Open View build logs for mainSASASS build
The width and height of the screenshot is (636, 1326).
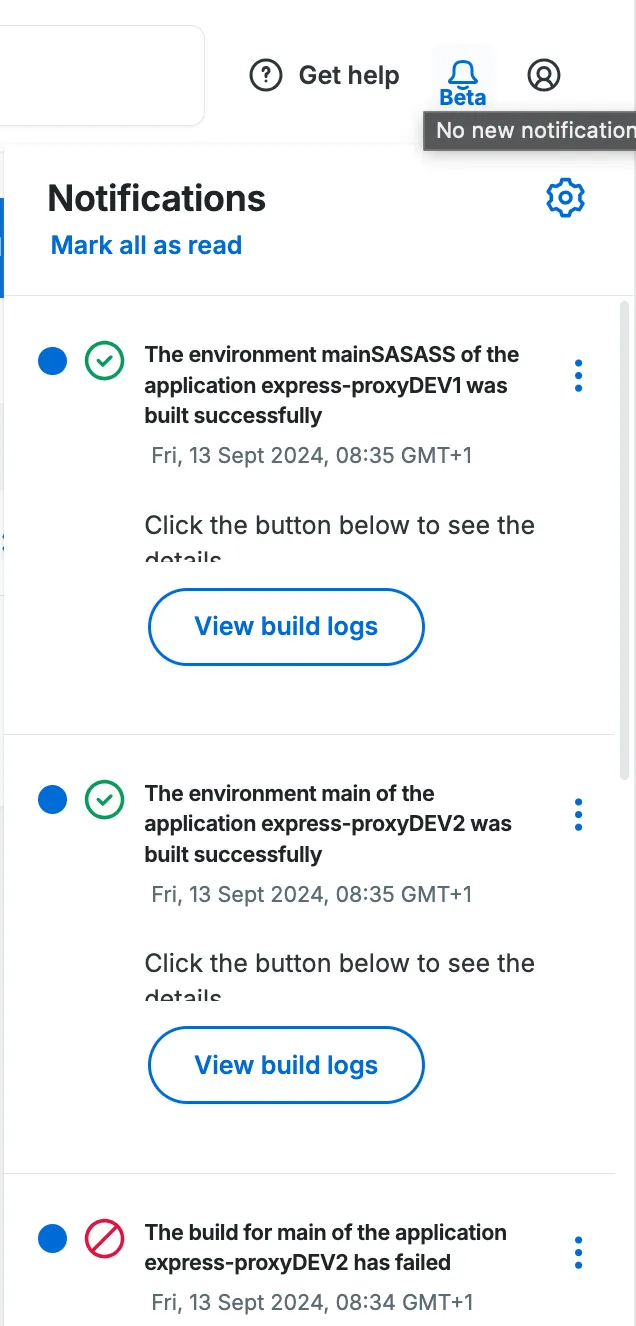click(x=286, y=626)
